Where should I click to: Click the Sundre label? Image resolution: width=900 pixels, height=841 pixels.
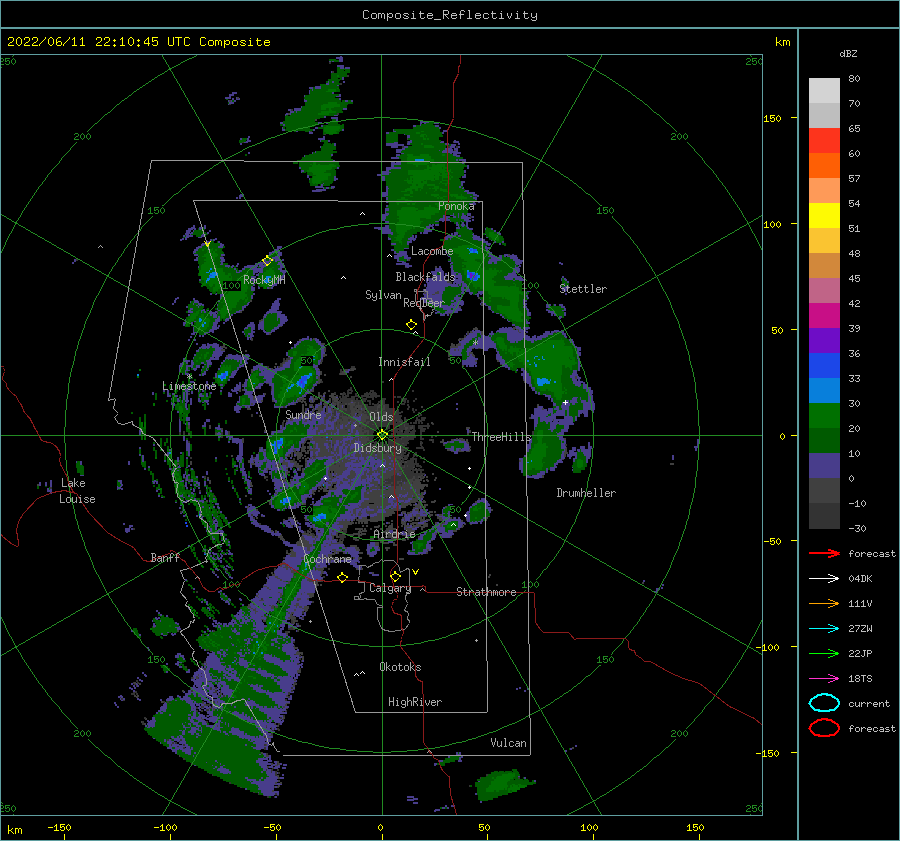(x=303, y=414)
